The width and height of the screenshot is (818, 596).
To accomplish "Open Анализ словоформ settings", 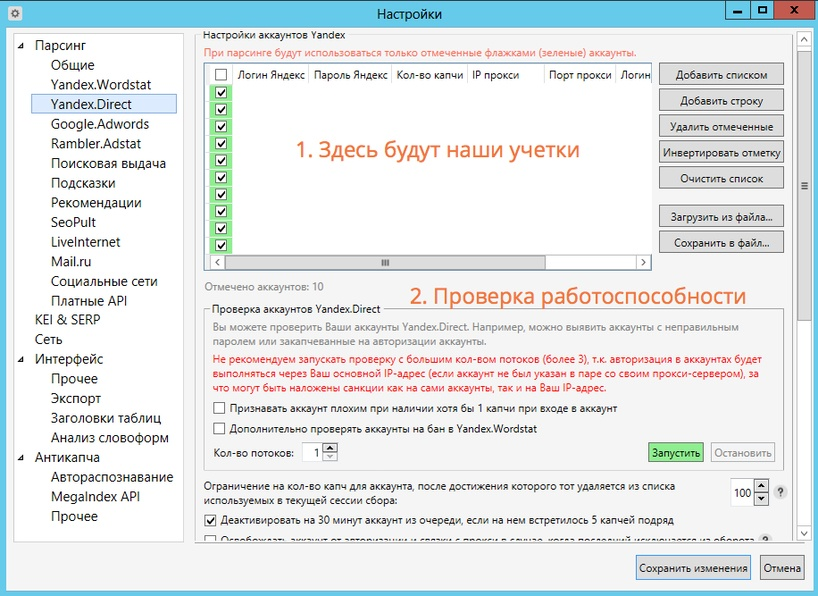I will pos(110,438).
